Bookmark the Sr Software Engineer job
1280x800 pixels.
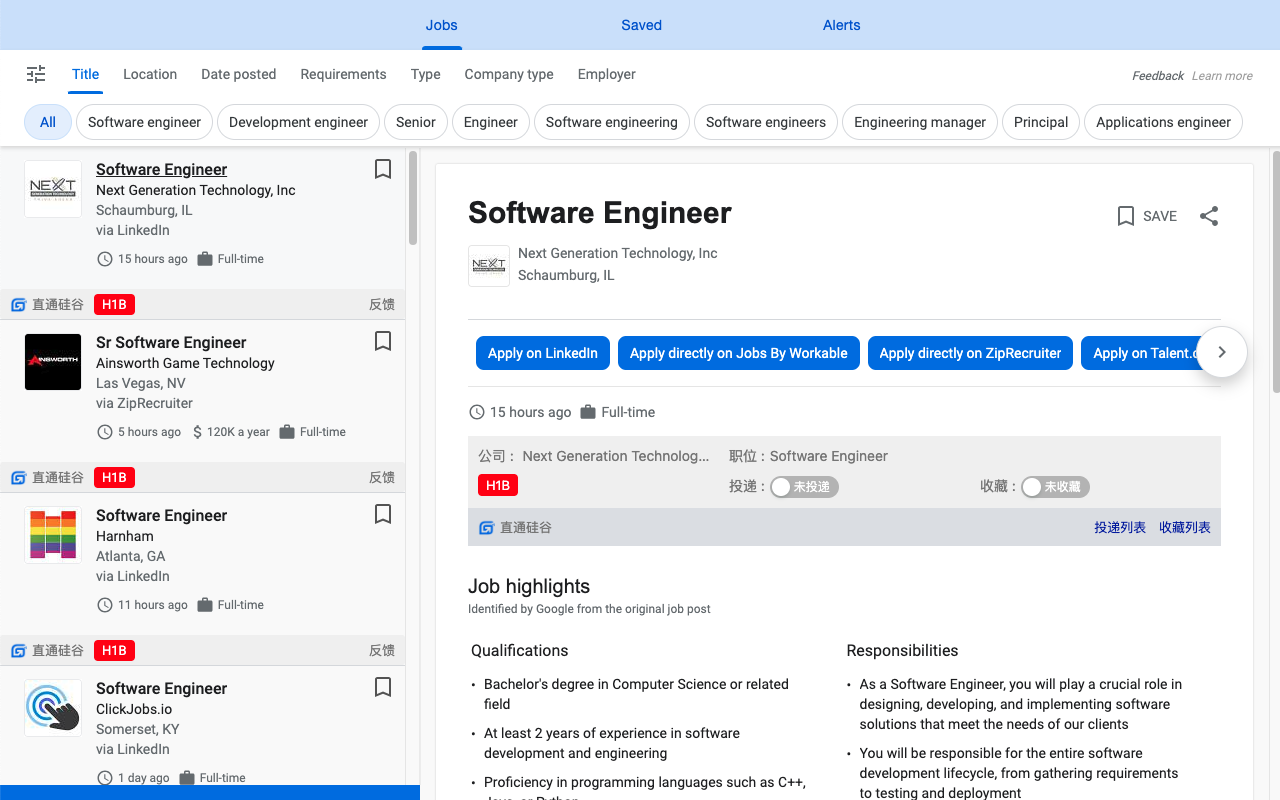pyautogui.click(x=383, y=341)
